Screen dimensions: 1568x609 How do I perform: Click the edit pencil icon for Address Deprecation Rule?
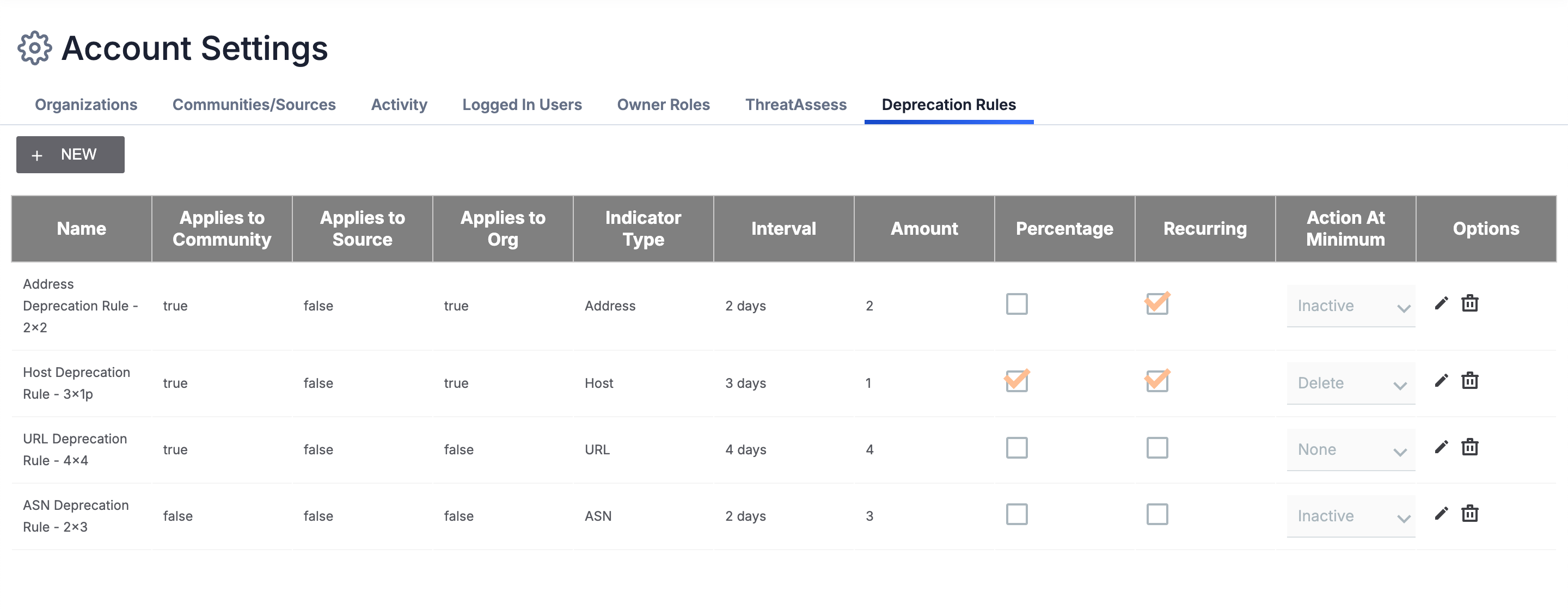[x=1441, y=303]
